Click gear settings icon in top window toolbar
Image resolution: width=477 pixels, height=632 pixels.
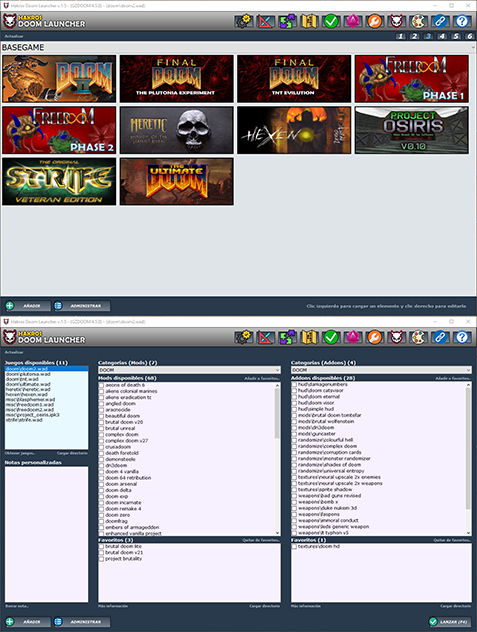point(244,21)
